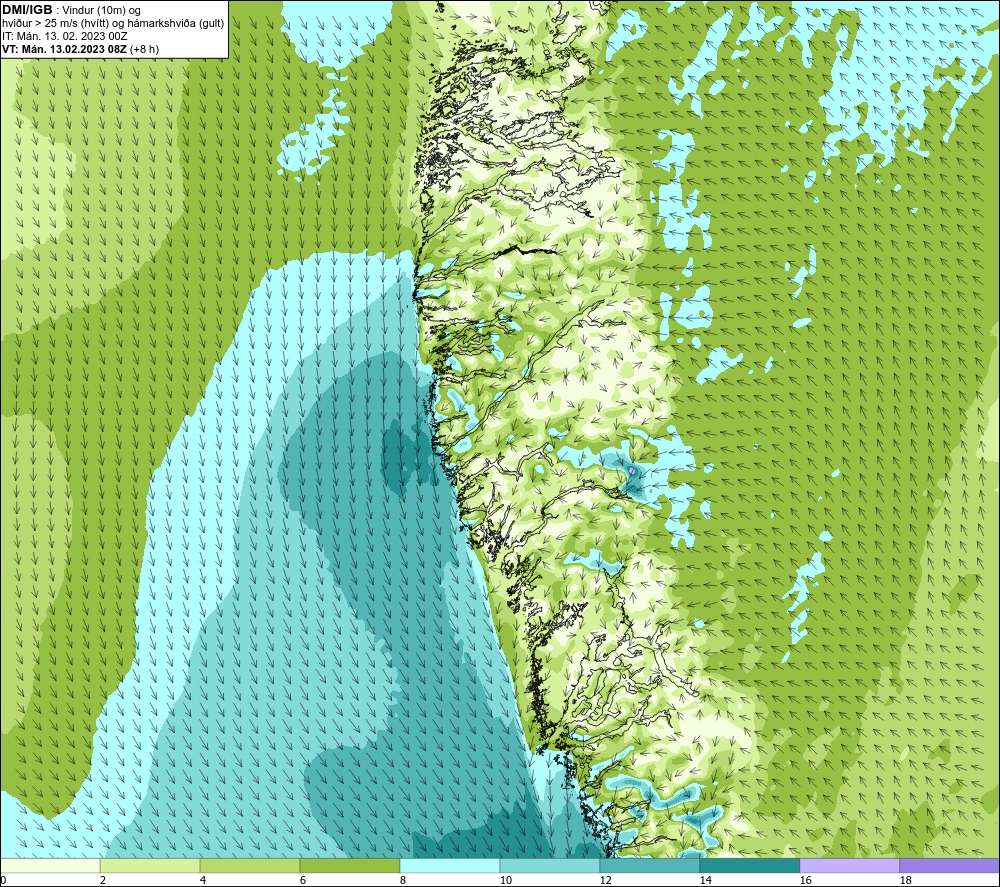Click the medium green 4–6 m/s legend swatch
The height and width of the screenshot is (887, 1000).
(x=250, y=865)
